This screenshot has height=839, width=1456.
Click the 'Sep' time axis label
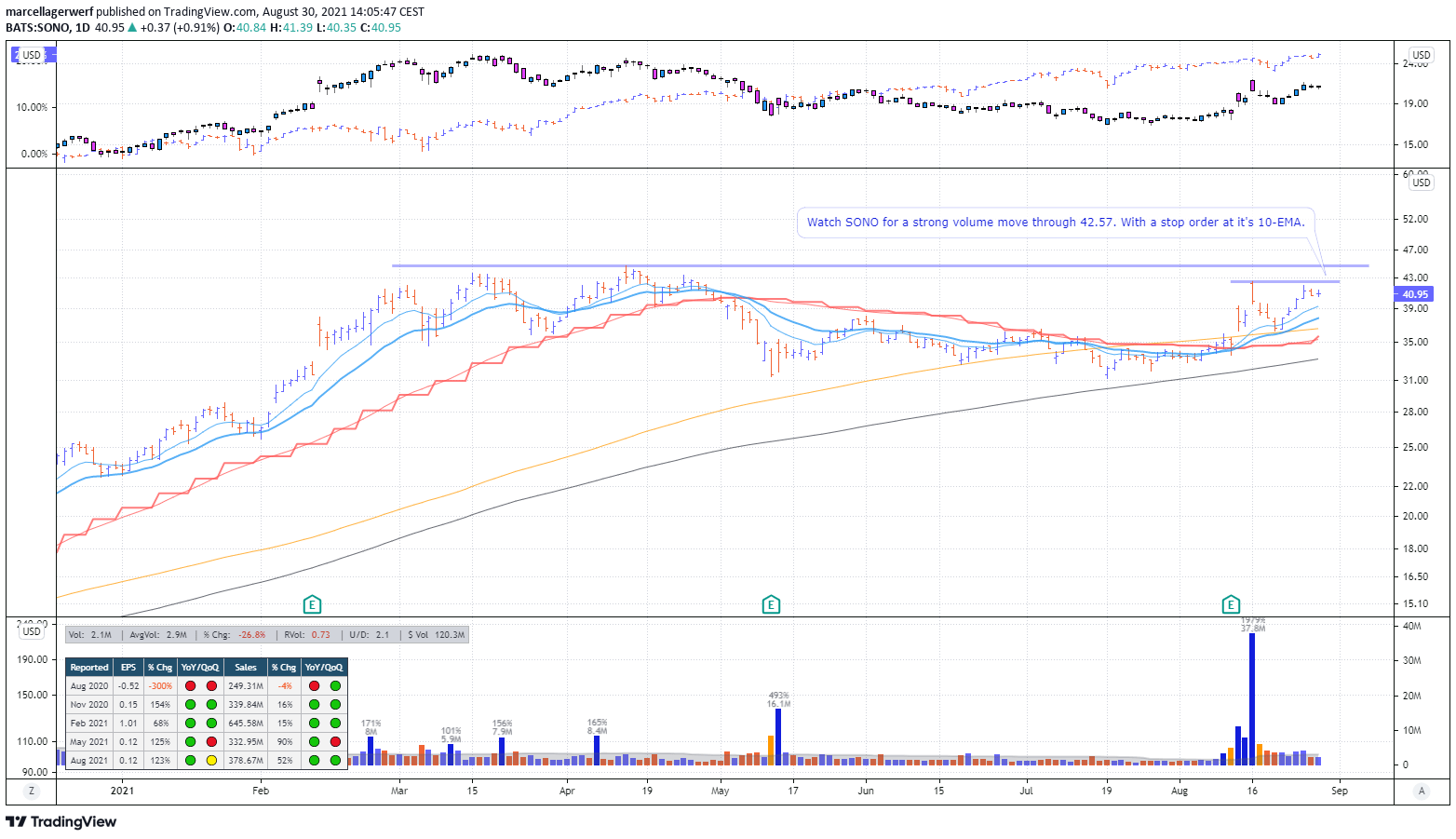(x=1340, y=792)
